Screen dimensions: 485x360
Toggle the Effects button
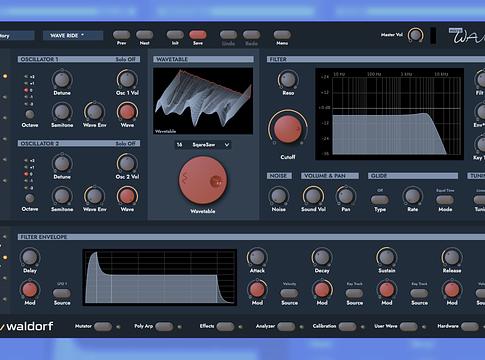click(x=225, y=326)
